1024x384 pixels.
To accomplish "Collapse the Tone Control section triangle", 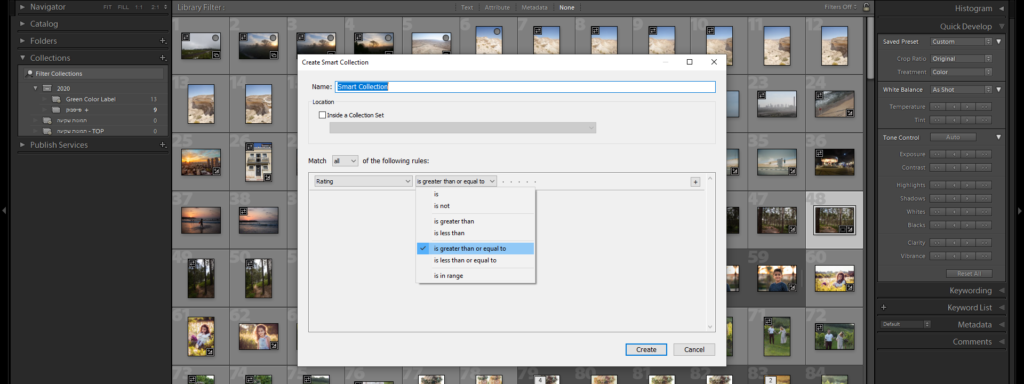I will tap(999, 137).
